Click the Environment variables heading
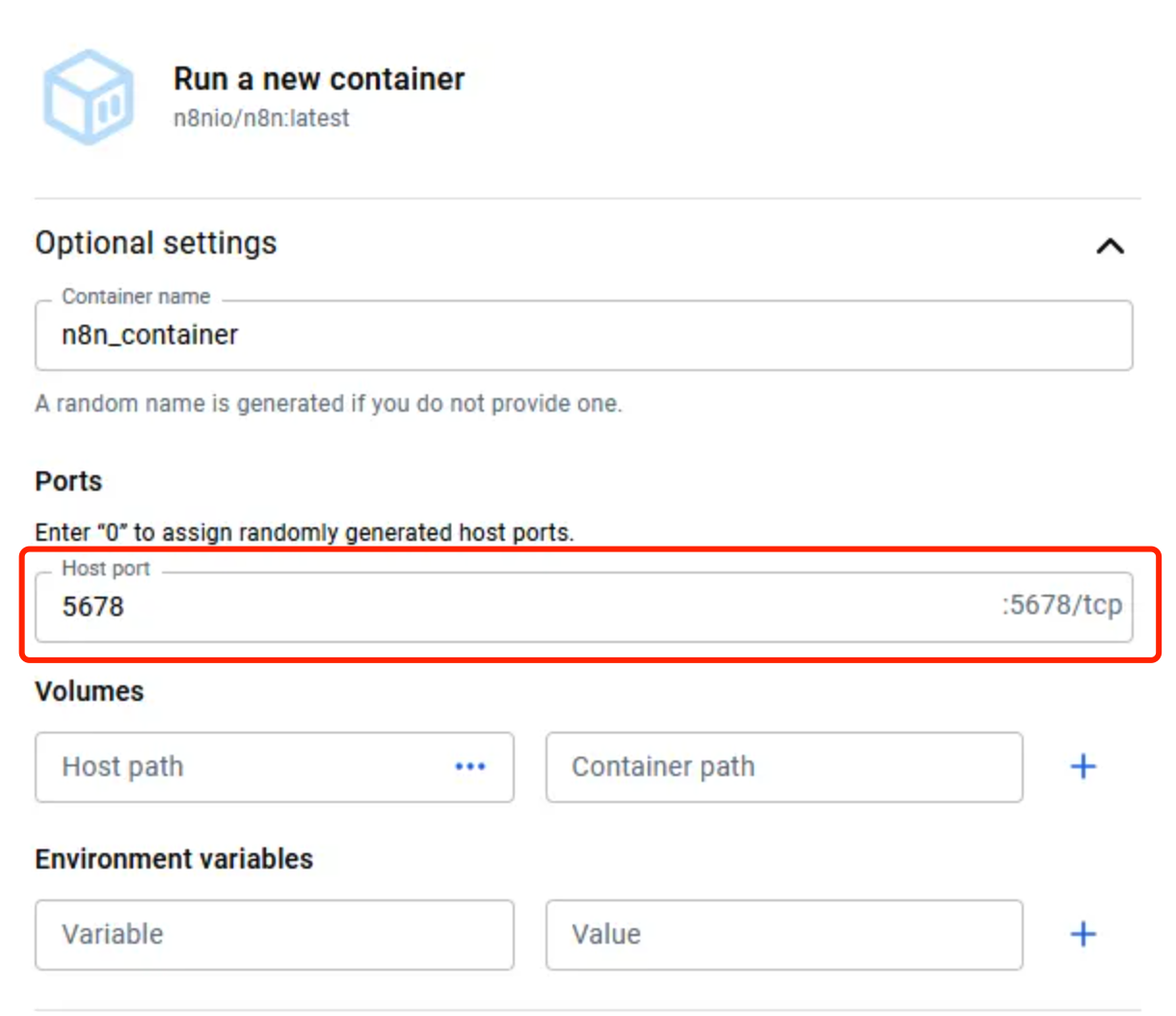Screen dimensions: 1176x1016 (174, 859)
